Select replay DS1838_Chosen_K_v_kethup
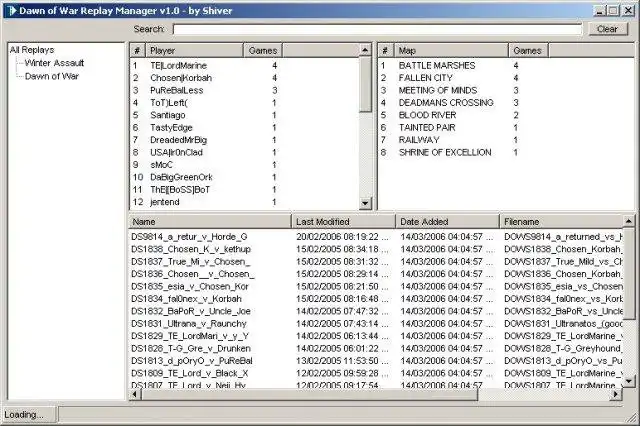 click(x=191, y=249)
